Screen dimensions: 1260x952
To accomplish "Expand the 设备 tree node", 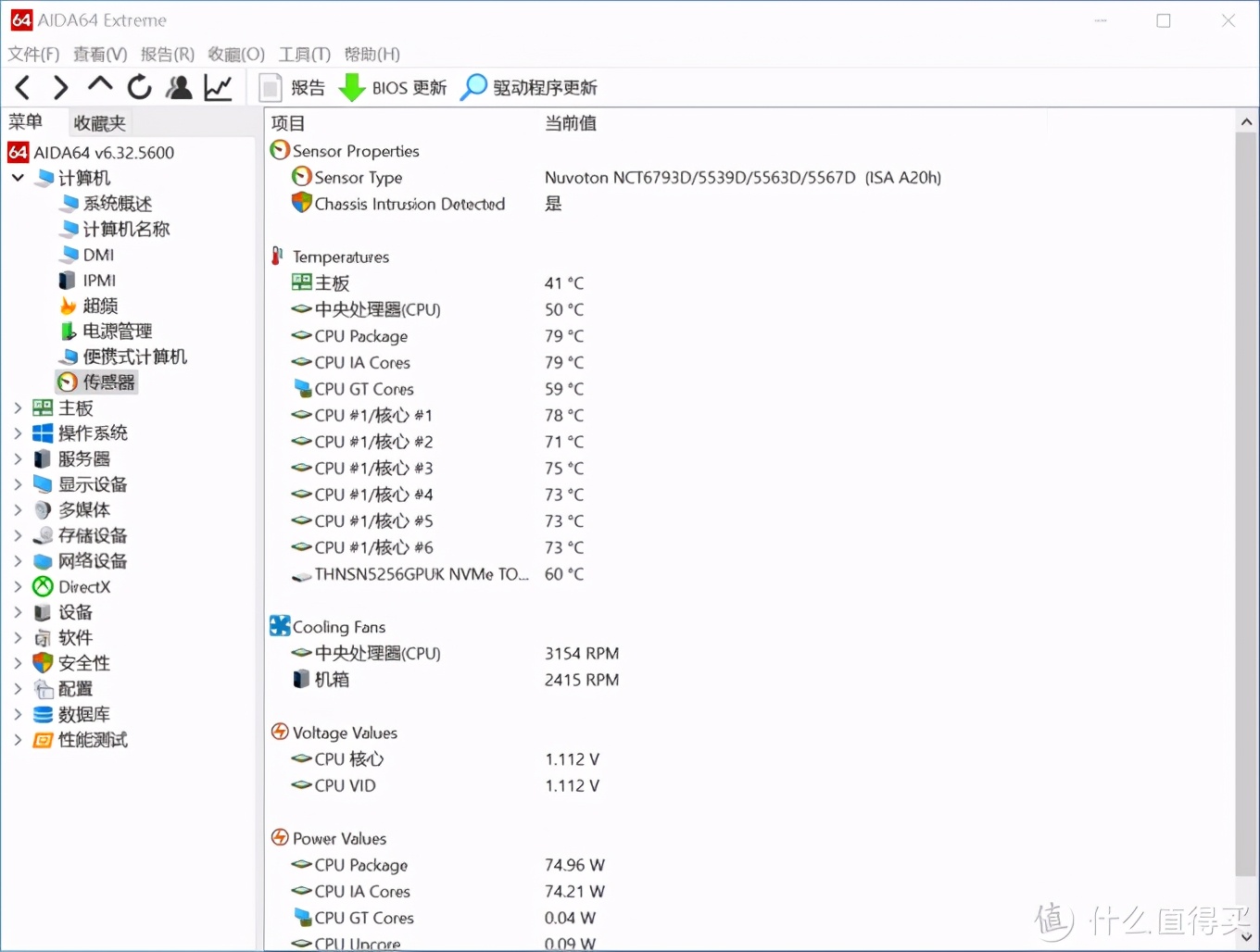I will [x=18, y=612].
